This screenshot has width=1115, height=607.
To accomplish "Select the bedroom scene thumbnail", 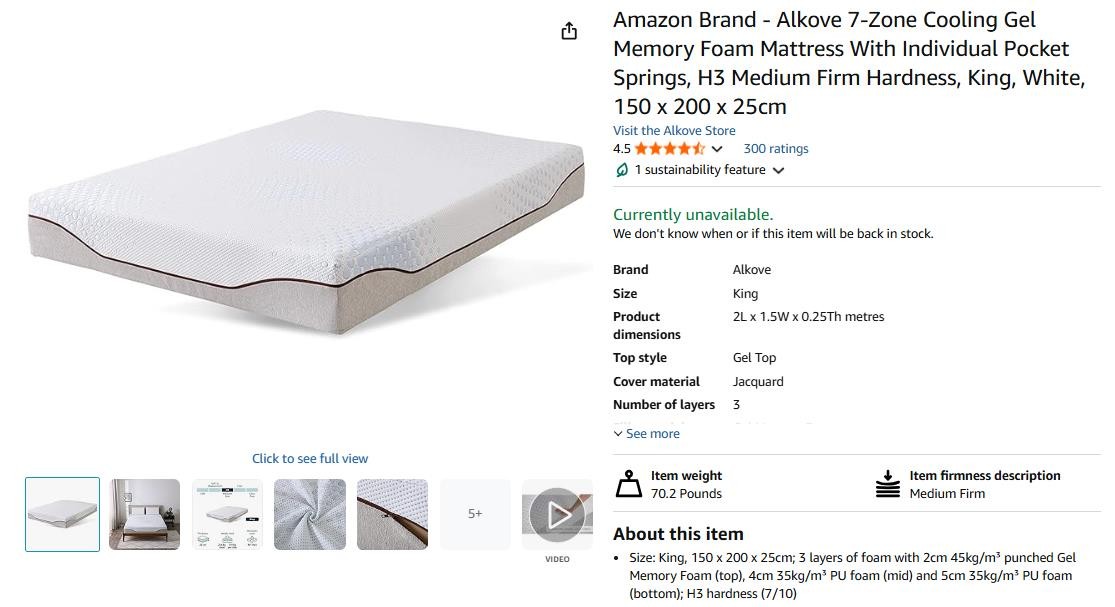I will [x=145, y=514].
